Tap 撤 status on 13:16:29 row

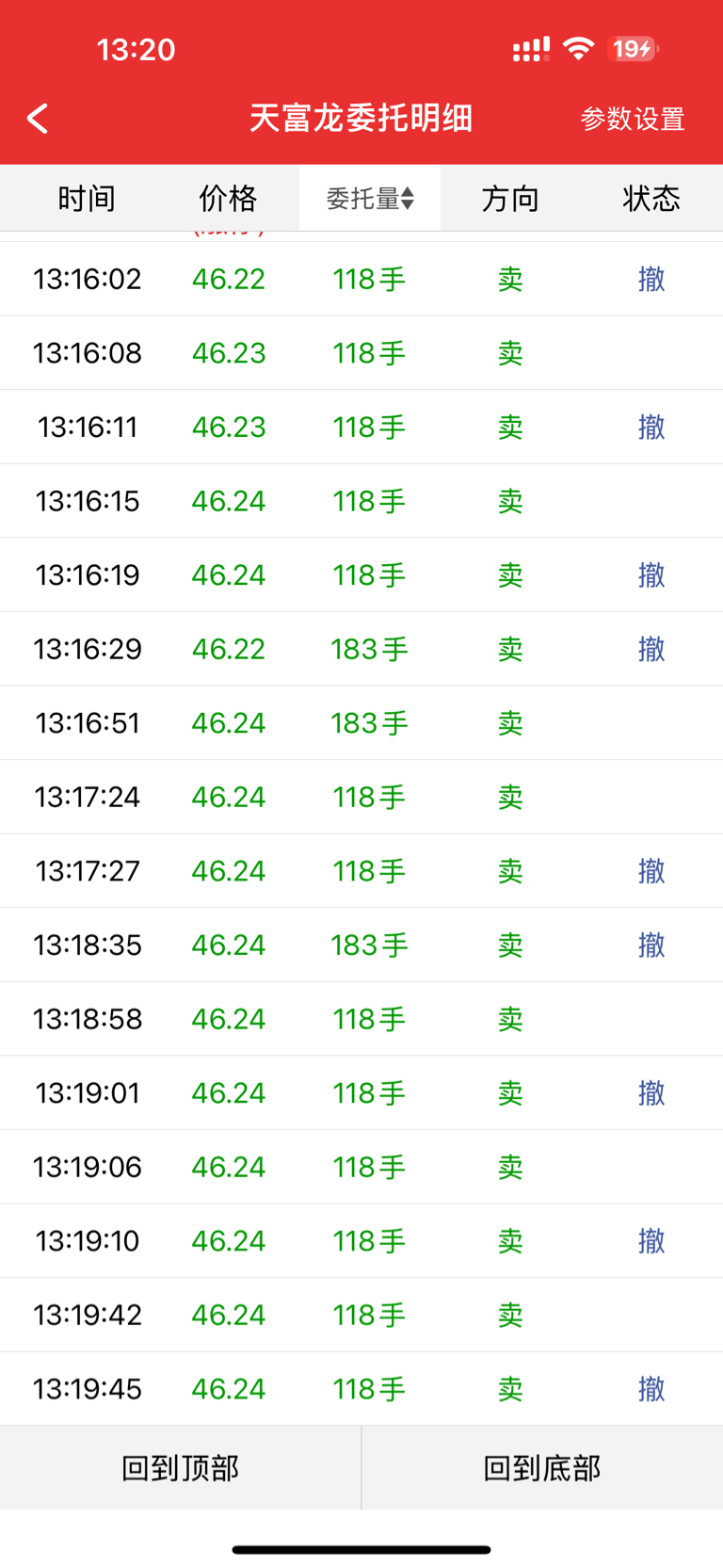[651, 649]
